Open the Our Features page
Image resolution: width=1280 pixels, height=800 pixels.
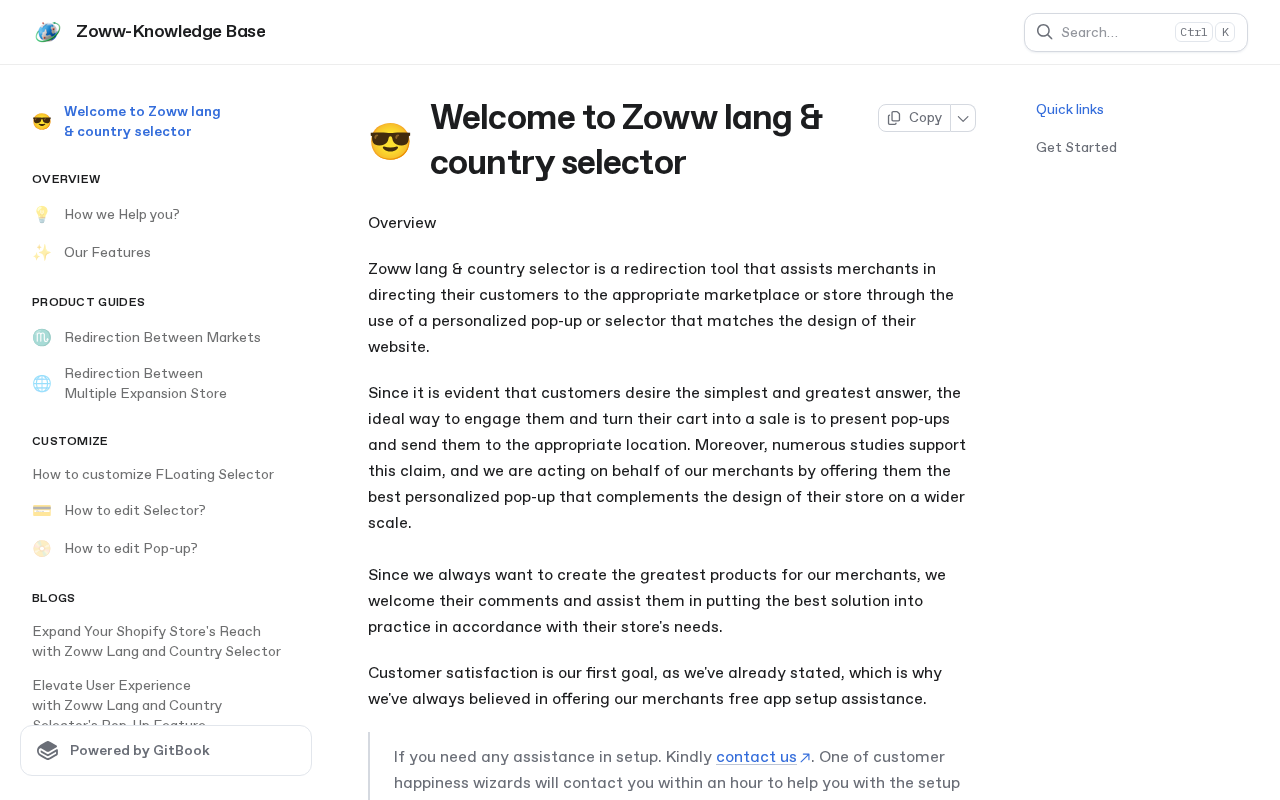[x=107, y=253]
